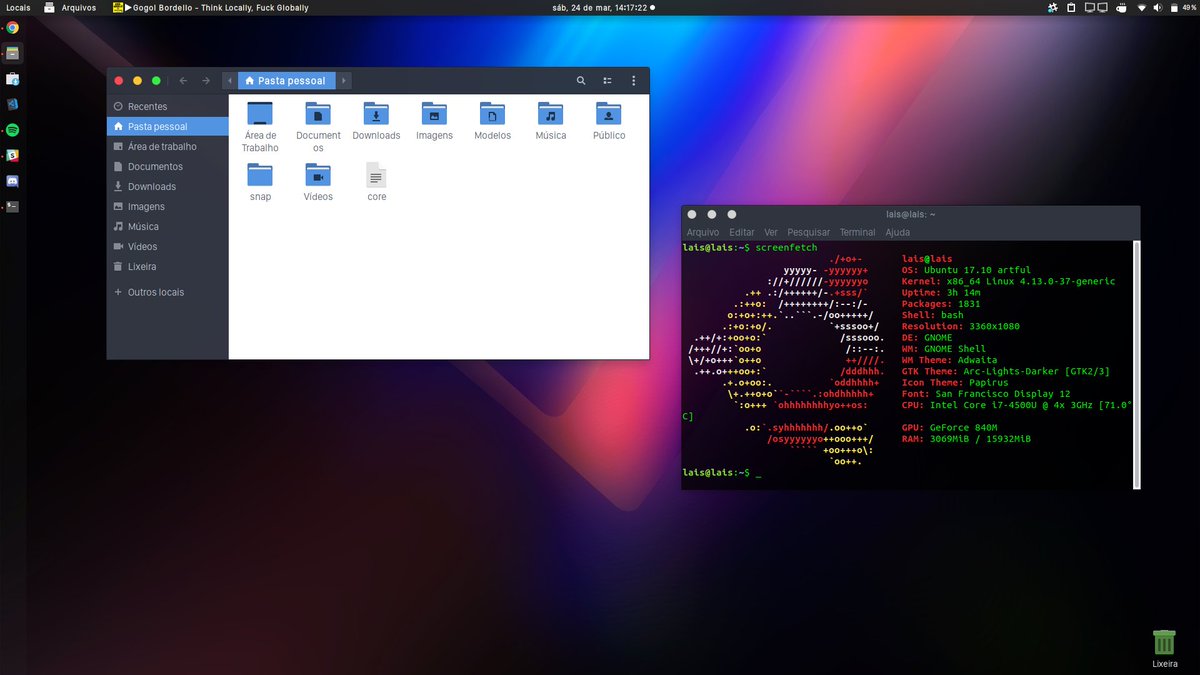Expand Outros locais in the sidebar
Viewport: 1200px width, 675px height.
pyautogui.click(x=157, y=292)
